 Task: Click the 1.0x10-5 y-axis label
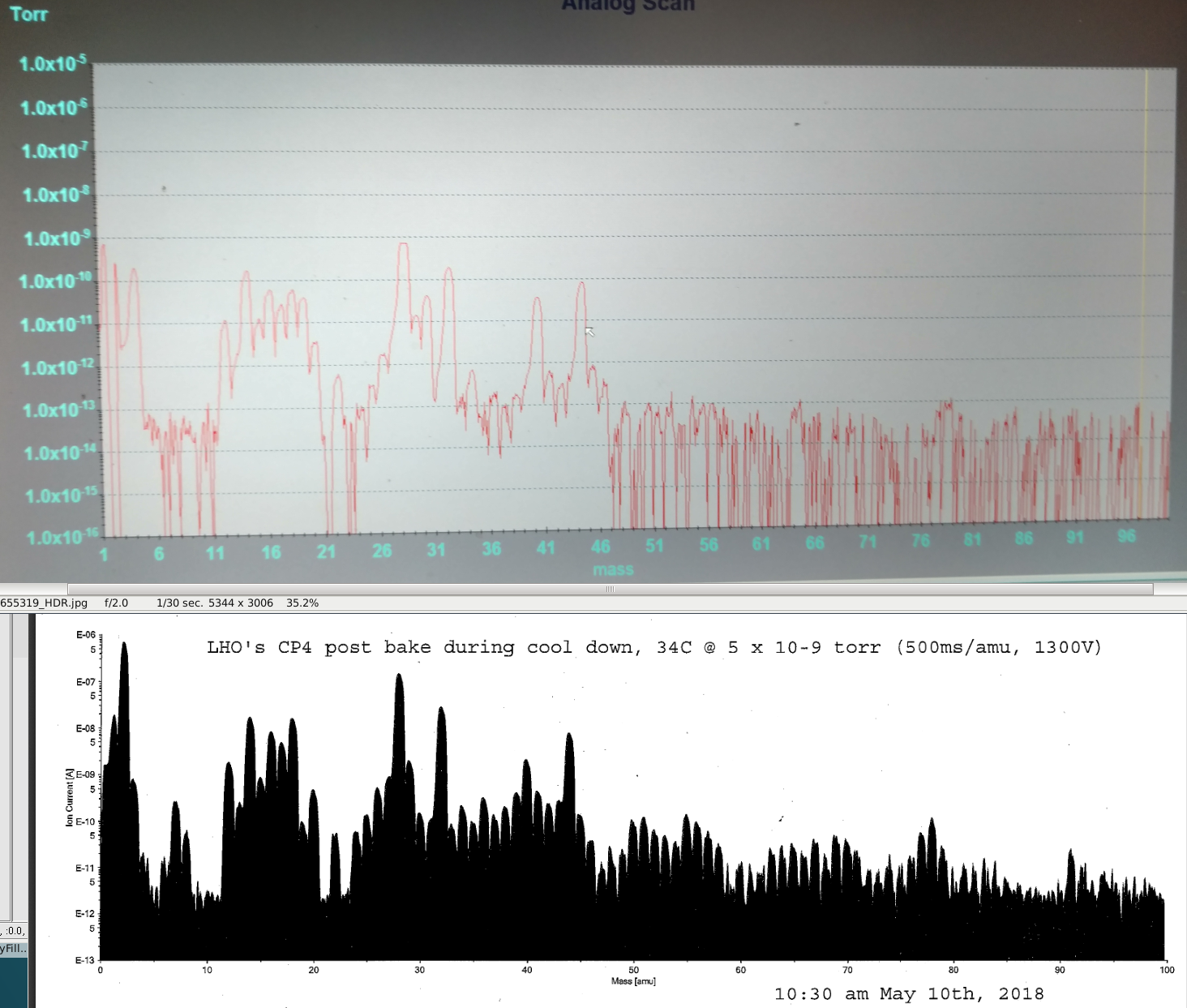52,64
